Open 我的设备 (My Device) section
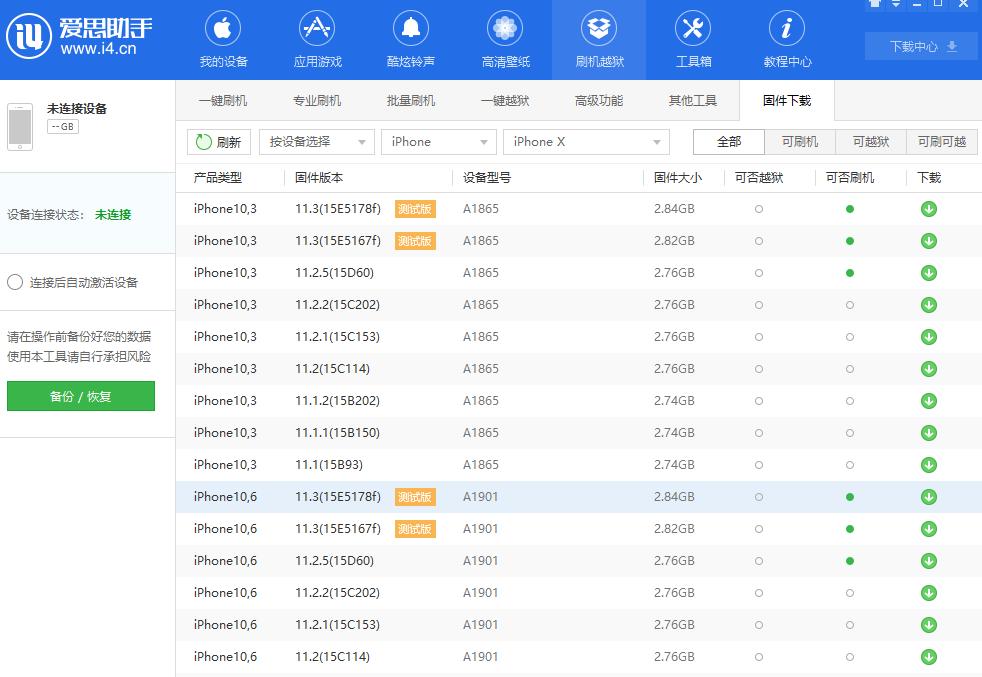Screen dimensions: 982x677 click(x=222, y=39)
